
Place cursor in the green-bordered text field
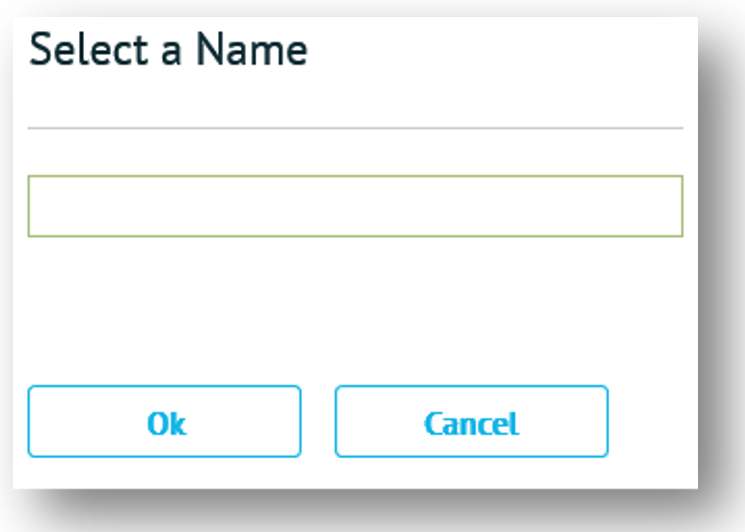tap(355, 207)
